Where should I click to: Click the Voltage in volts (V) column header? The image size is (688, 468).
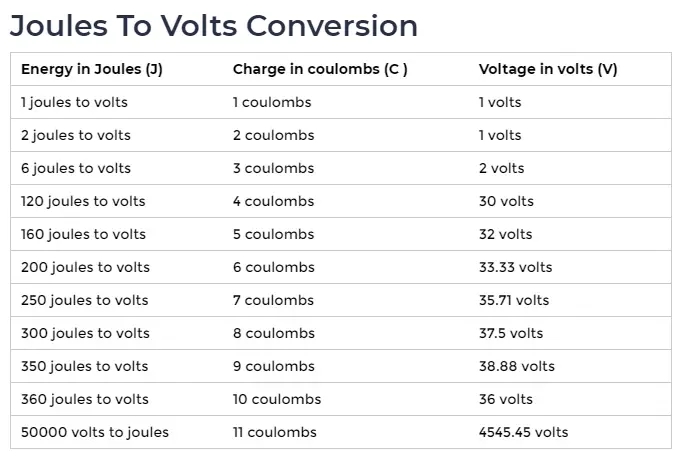(x=548, y=69)
